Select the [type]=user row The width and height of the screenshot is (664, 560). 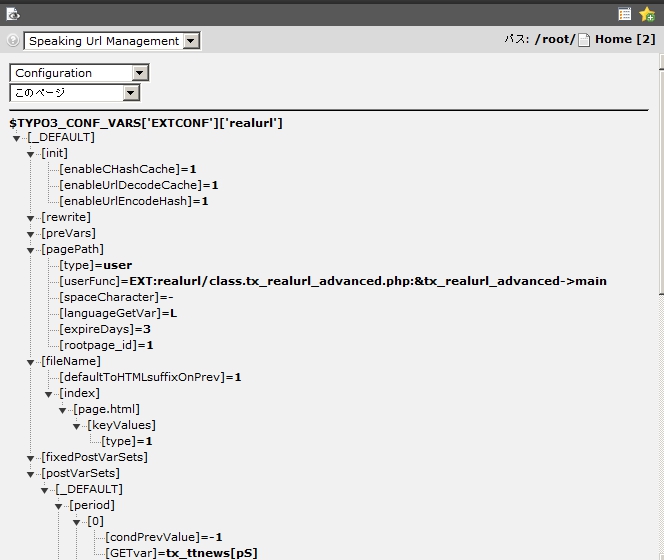click(96, 265)
